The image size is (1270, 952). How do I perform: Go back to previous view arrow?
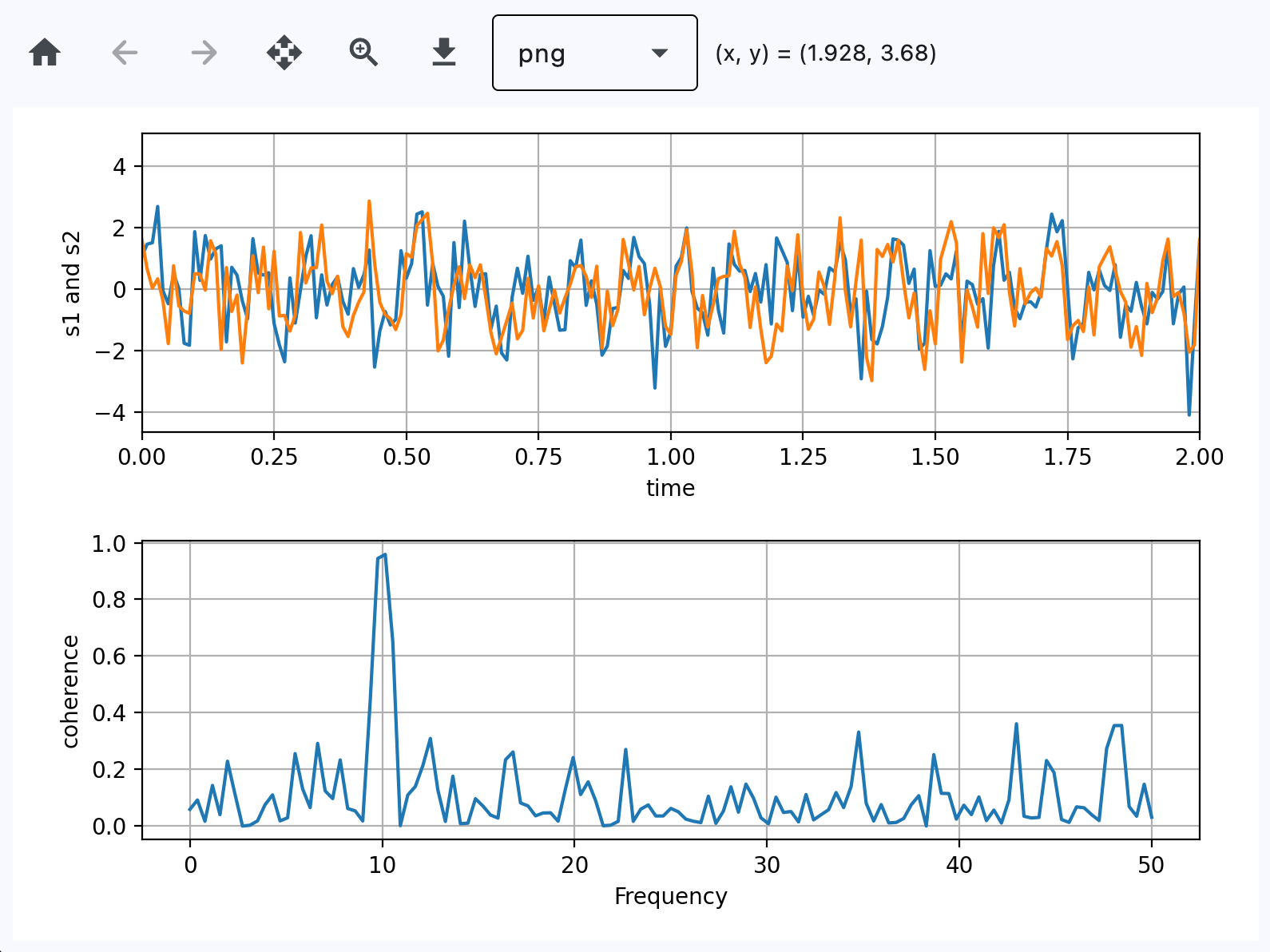click(125, 53)
